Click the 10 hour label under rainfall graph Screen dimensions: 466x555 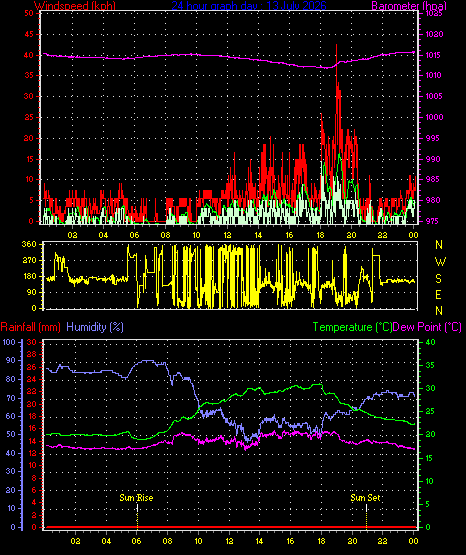point(199,541)
